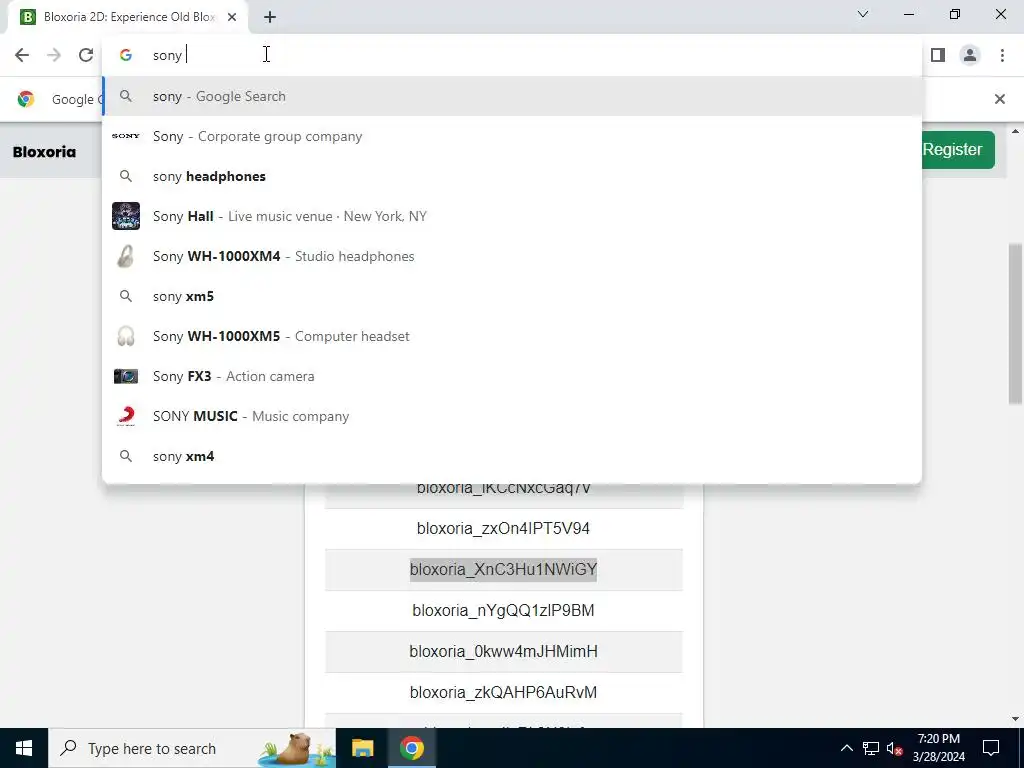Click the page vertical scrollbar thumb
The height and width of the screenshot is (768, 1024).
[x=1016, y=325]
